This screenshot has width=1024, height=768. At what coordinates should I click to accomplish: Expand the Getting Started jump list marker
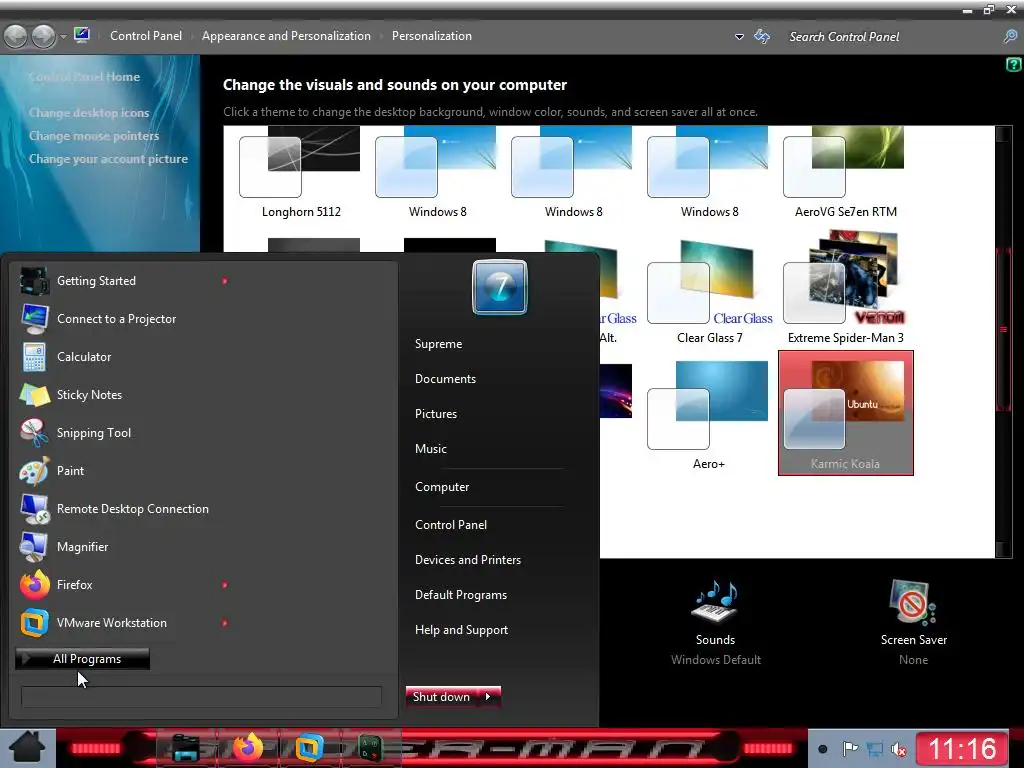225,281
